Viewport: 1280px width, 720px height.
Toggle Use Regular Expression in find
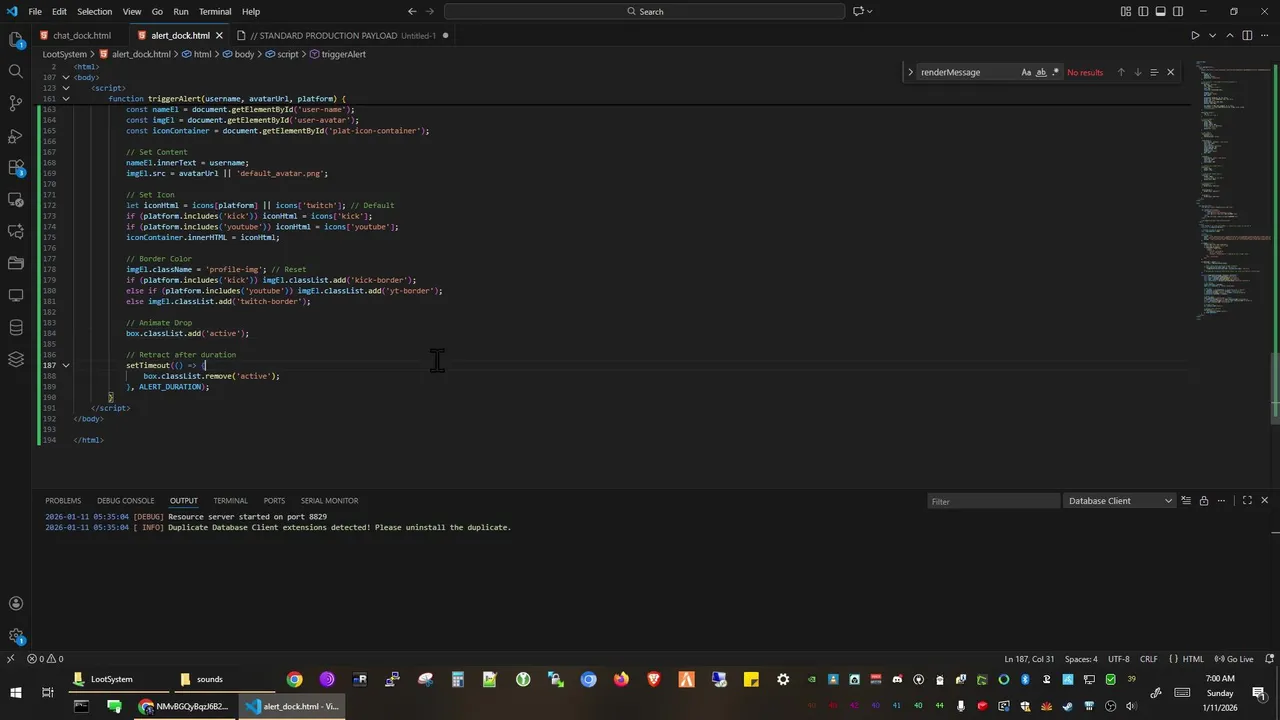coord(1056,72)
